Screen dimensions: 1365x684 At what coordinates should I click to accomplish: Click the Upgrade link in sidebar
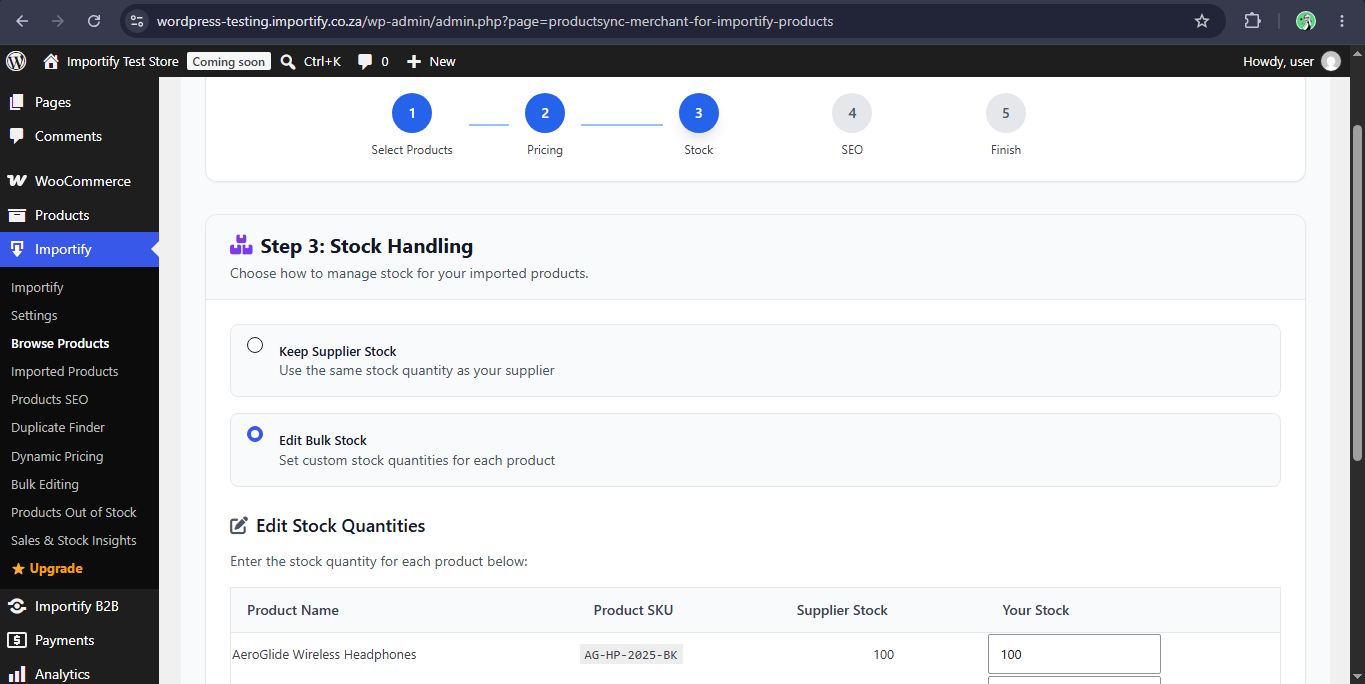(x=56, y=568)
